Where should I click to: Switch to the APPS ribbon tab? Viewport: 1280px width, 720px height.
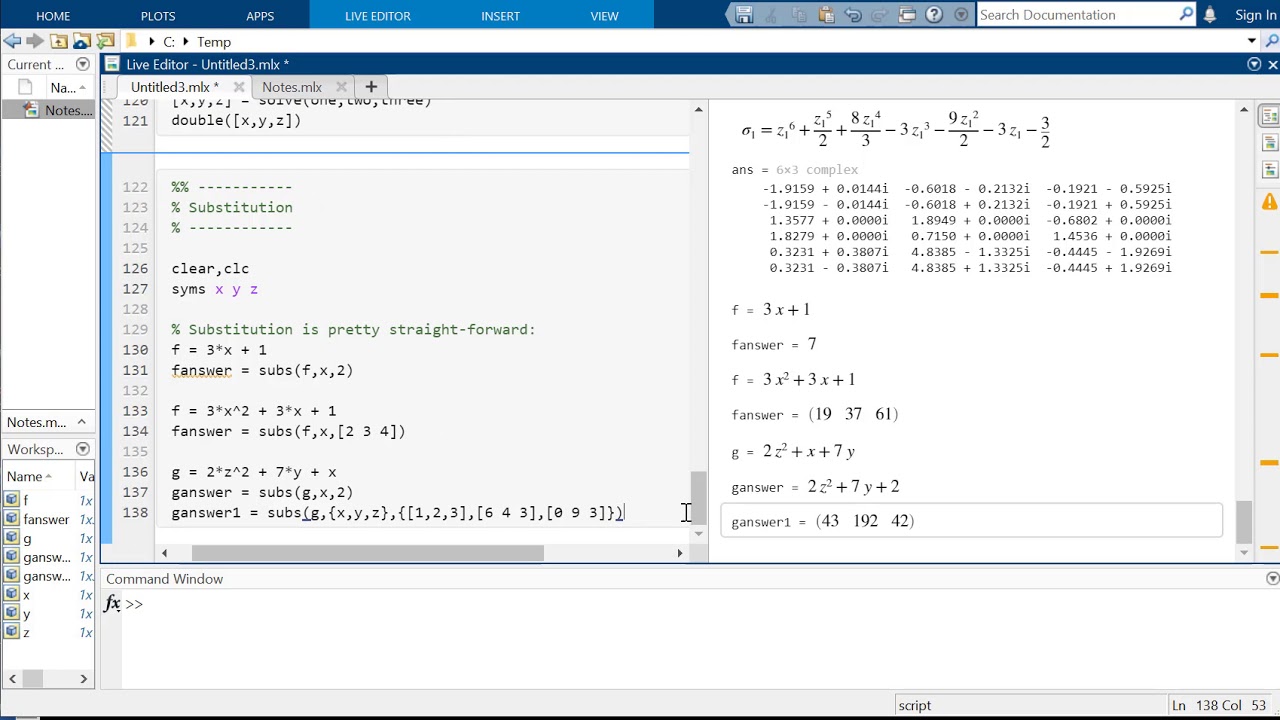(260, 16)
